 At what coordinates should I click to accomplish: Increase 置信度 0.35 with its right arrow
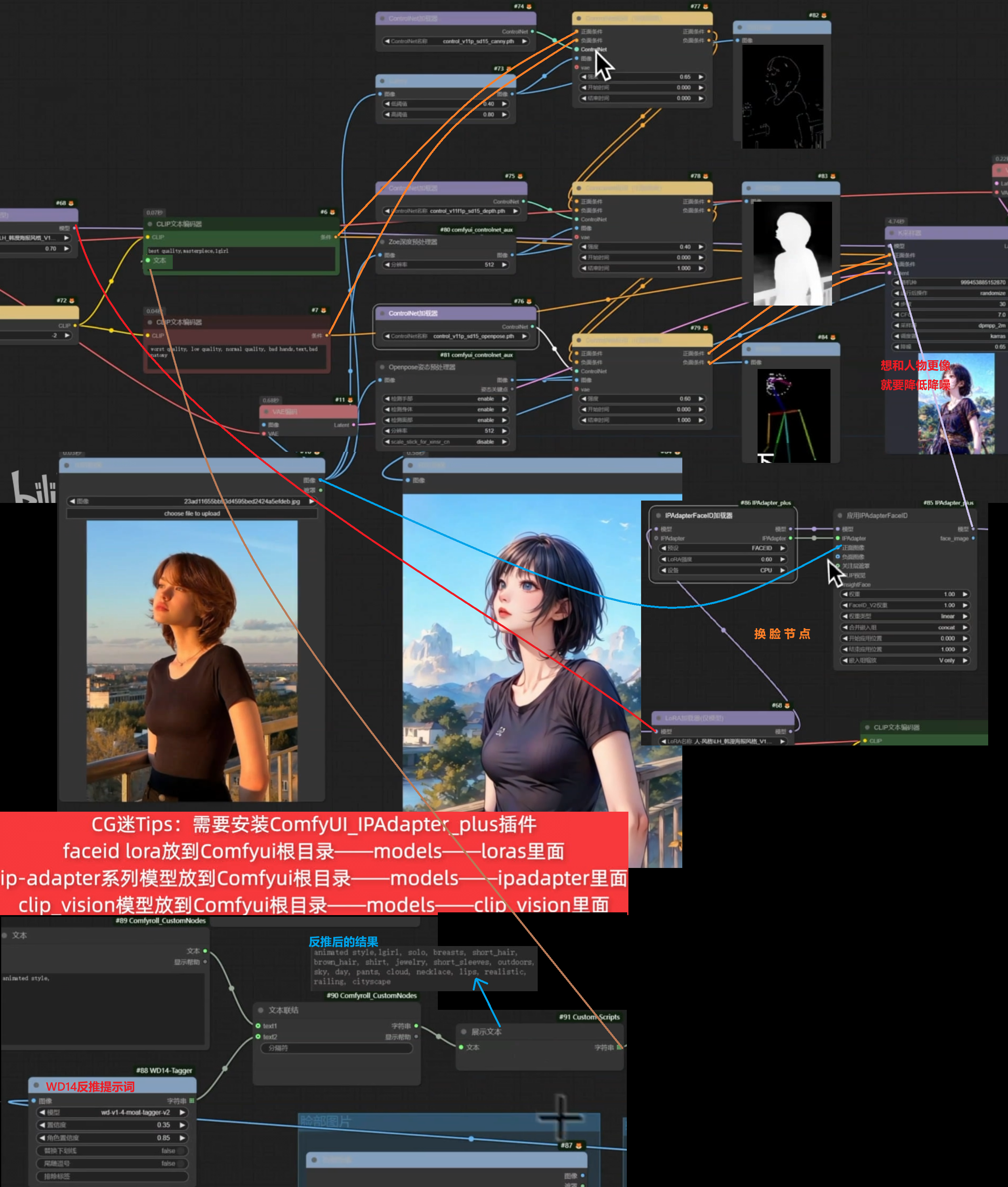183,1125
